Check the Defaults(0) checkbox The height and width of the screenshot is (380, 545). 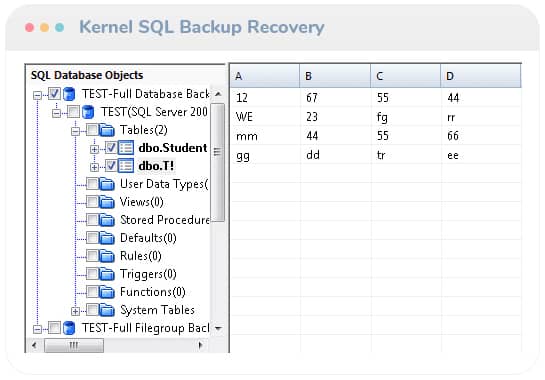coord(92,238)
